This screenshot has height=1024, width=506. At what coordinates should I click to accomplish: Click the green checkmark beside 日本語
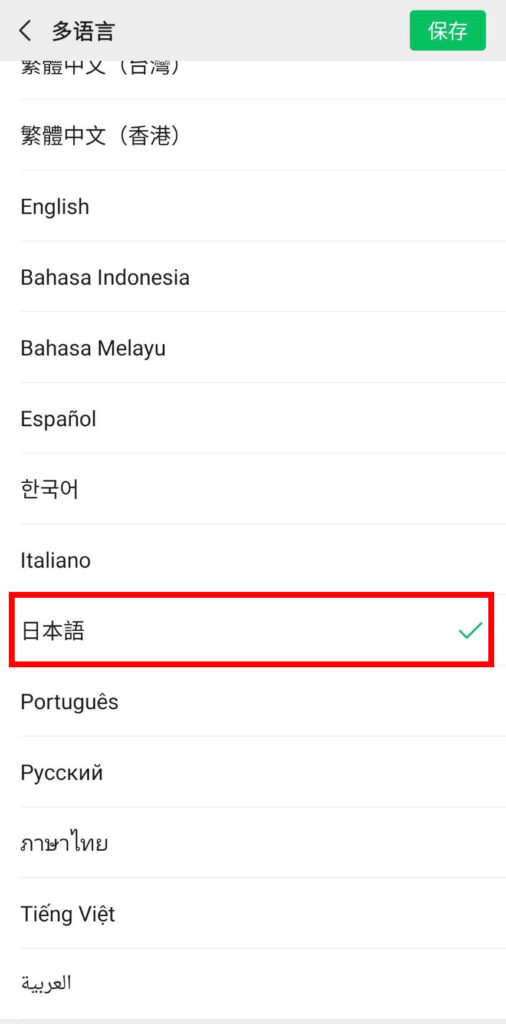click(469, 630)
